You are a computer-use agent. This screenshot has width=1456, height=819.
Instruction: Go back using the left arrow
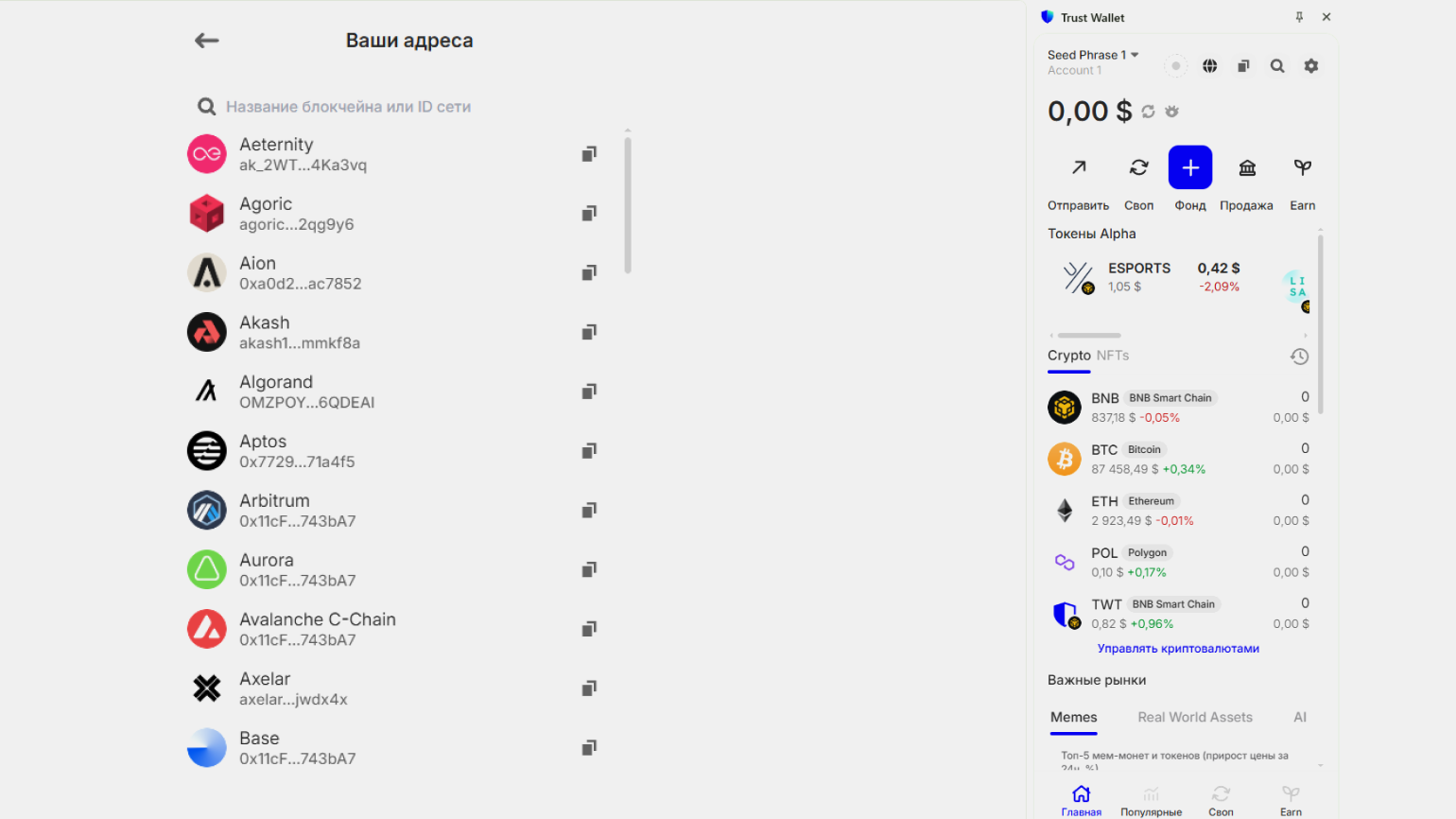[x=207, y=40]
